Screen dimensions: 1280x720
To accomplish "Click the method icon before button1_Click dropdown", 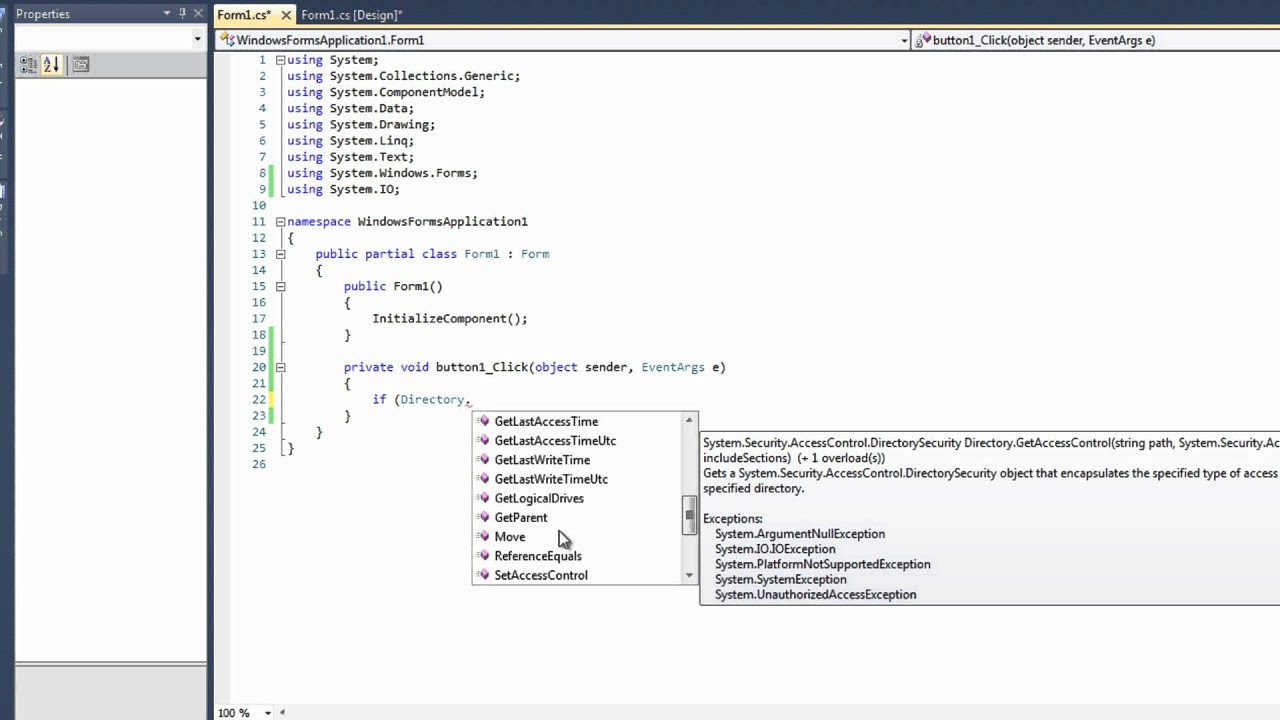I will (924, 40).
